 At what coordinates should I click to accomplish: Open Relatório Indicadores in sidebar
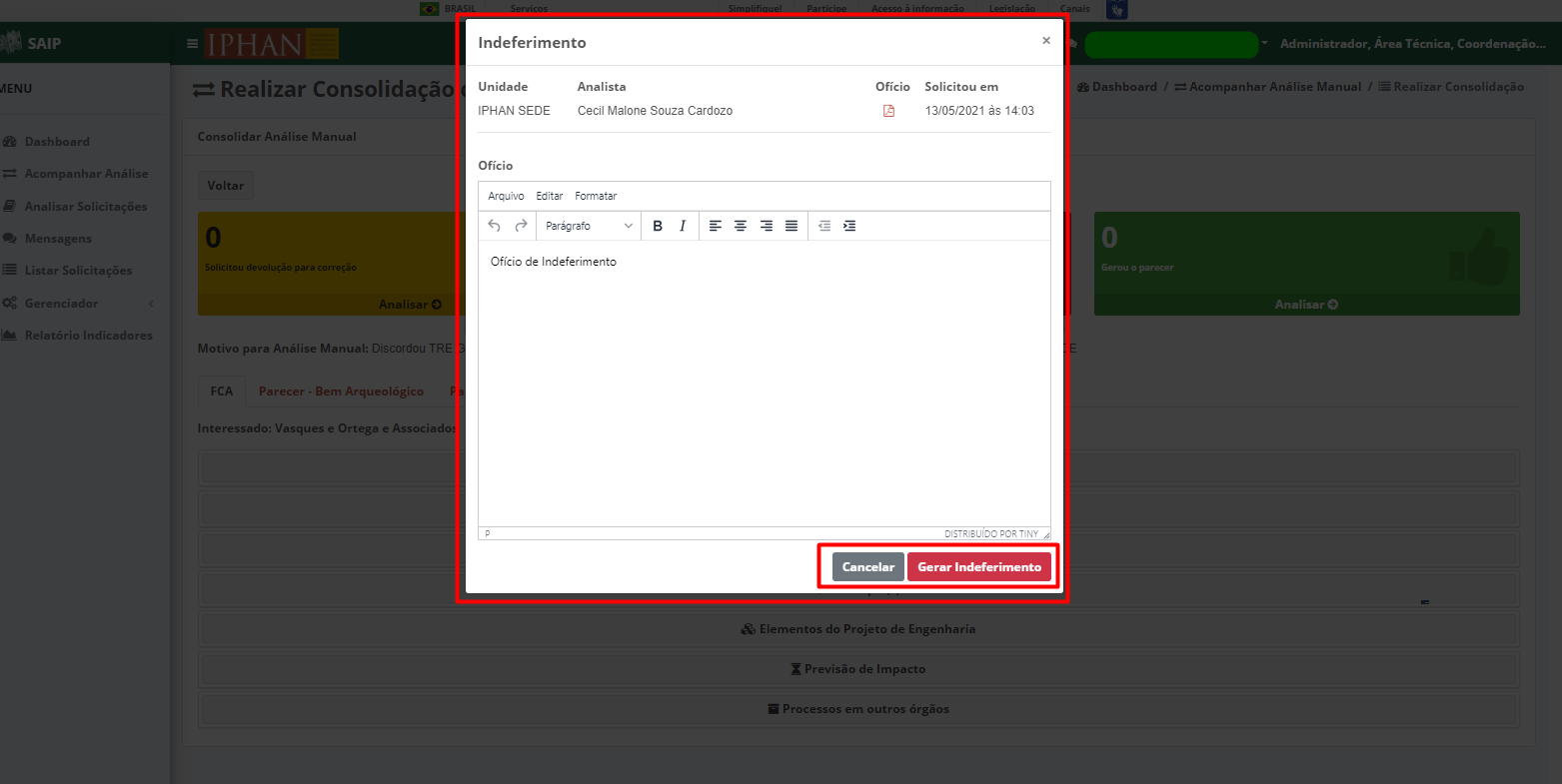click(89, 336)
